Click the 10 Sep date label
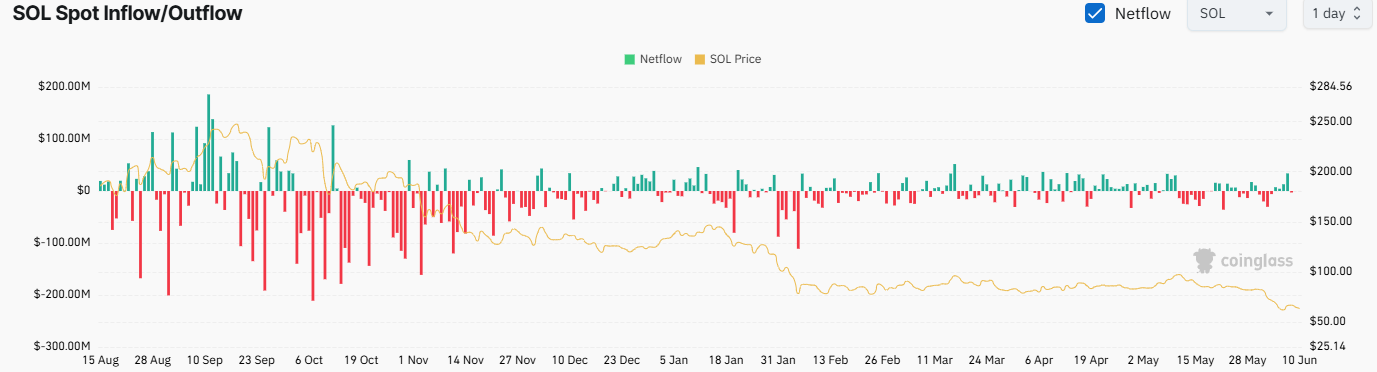 205,359
